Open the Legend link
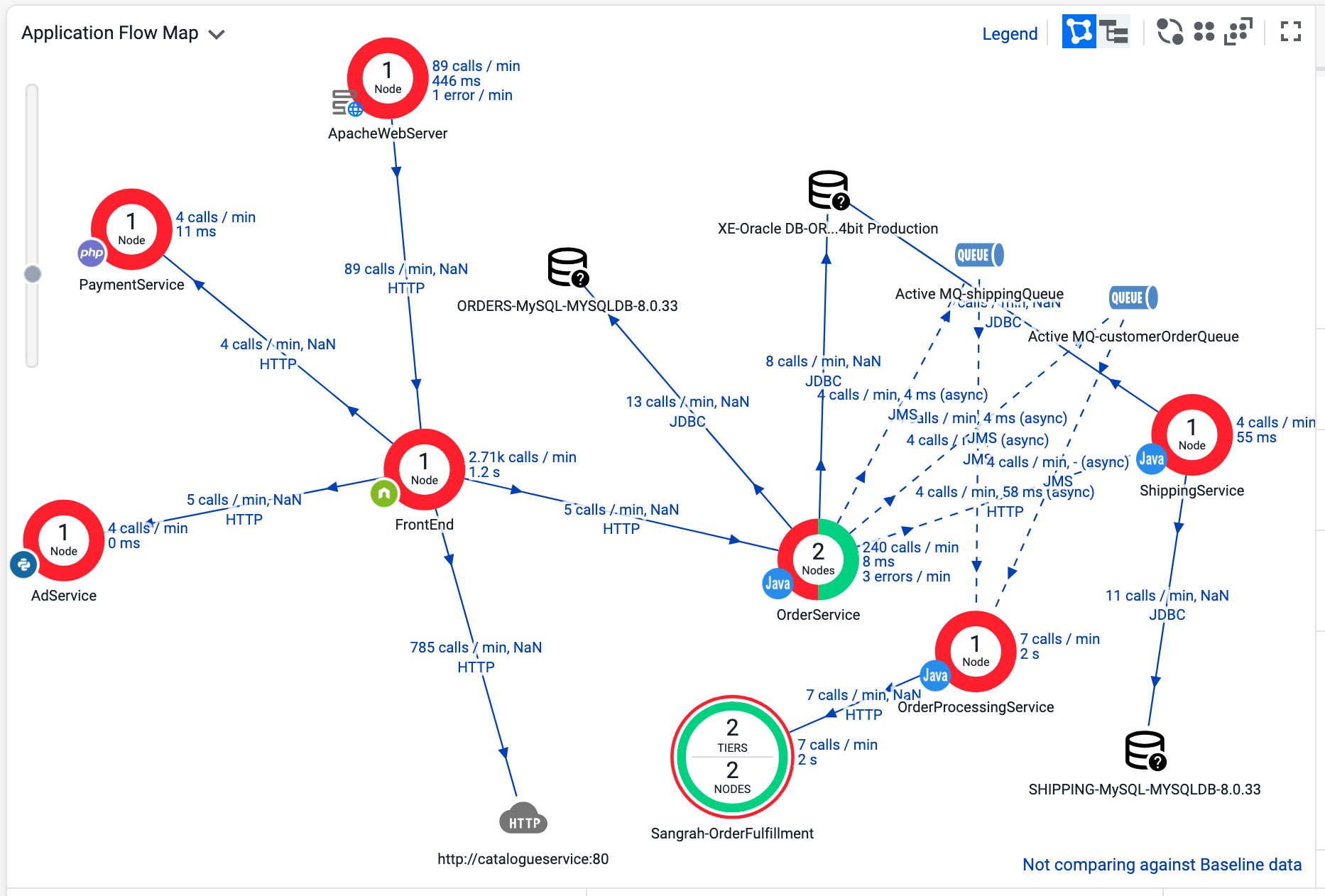This screenshot has width=1325, height=896. tap(1009, 33)
